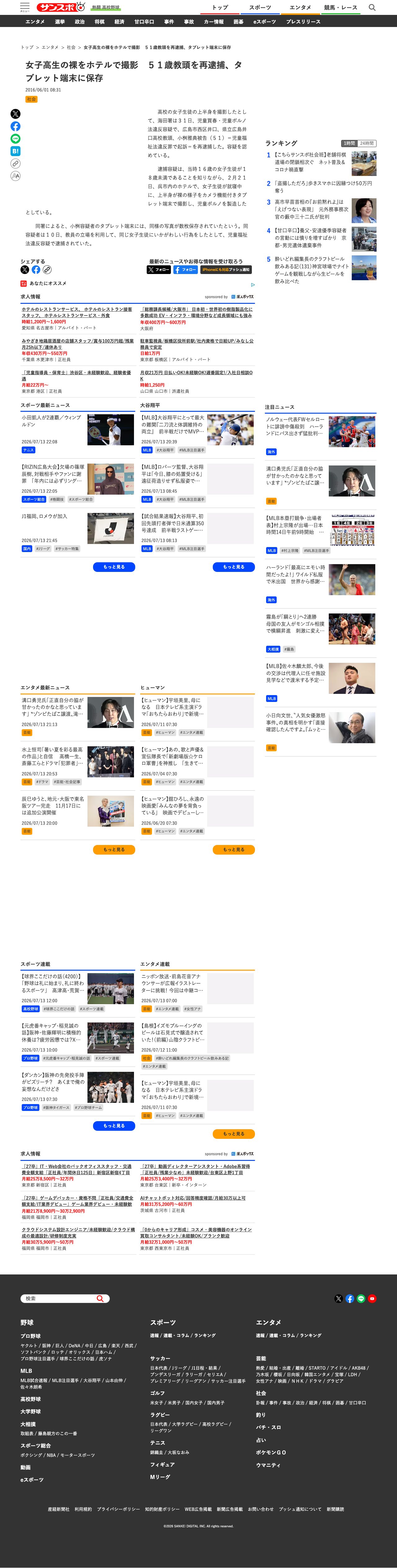The image size is (397, 1568).
Task: Click copy-link icon under シェアする
Action: point(47,270)
